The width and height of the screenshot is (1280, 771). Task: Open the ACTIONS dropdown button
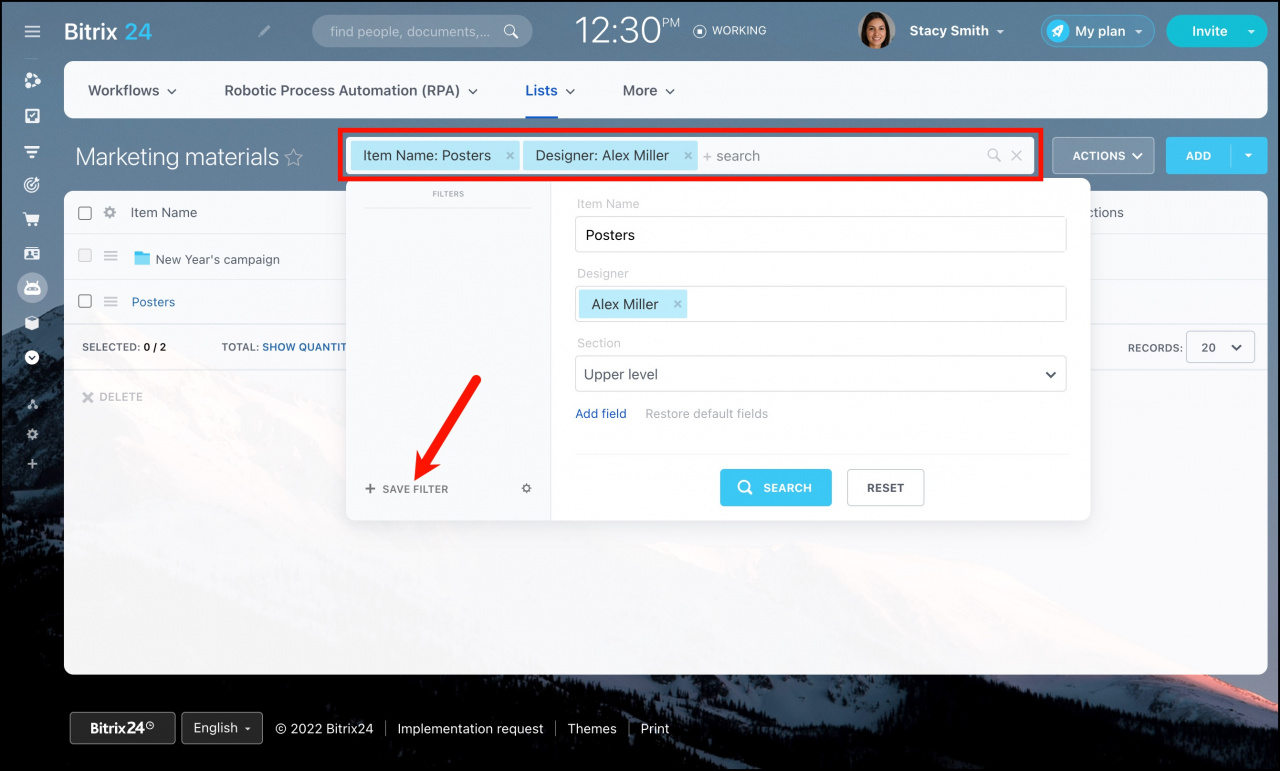(x=1103, y=156)
